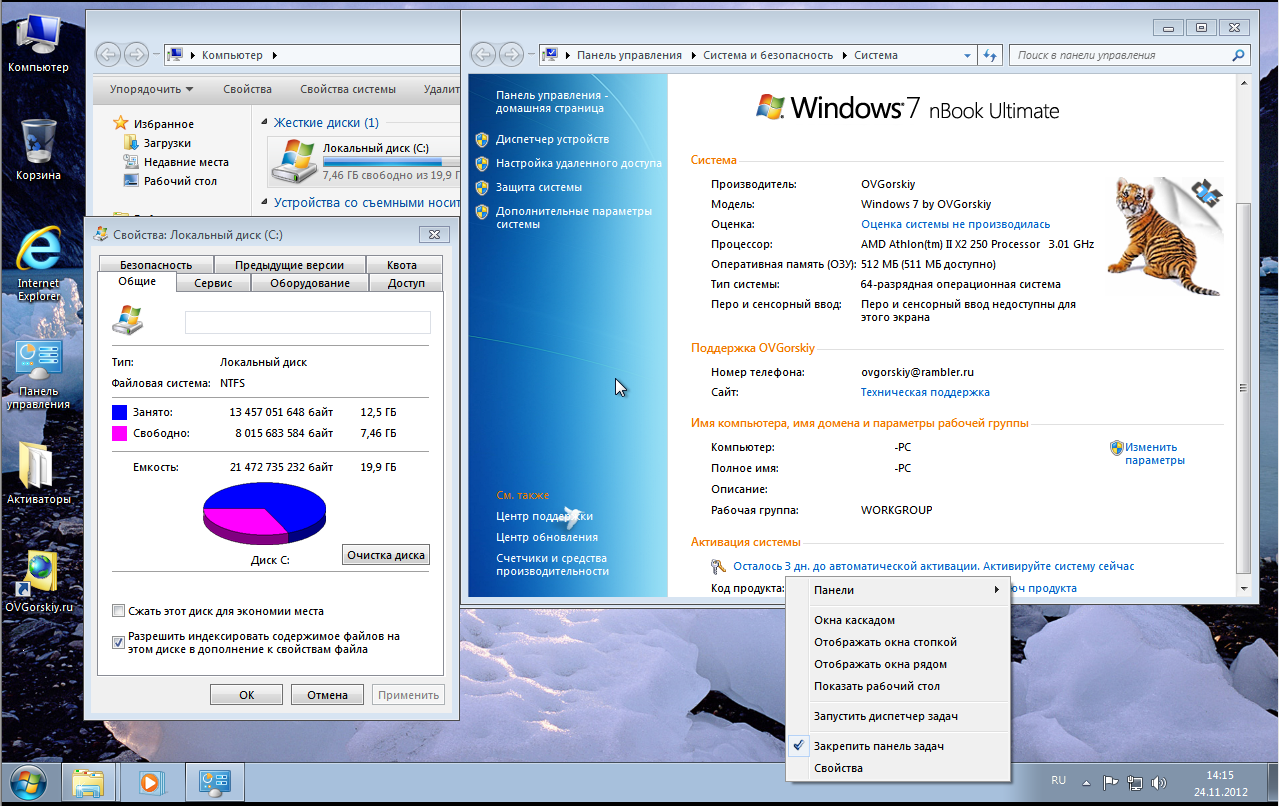Click the blue Занято color swatch
Image resolution: width=1280 pixels, height=806 pixels.
(x=120, y=412)
